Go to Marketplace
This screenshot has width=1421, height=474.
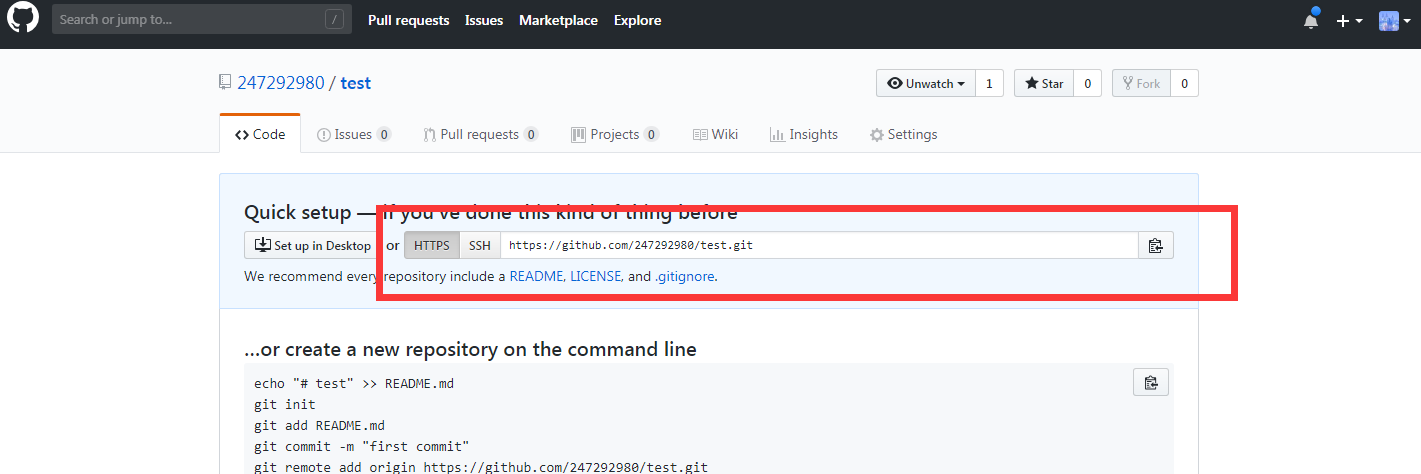[558, 20]
